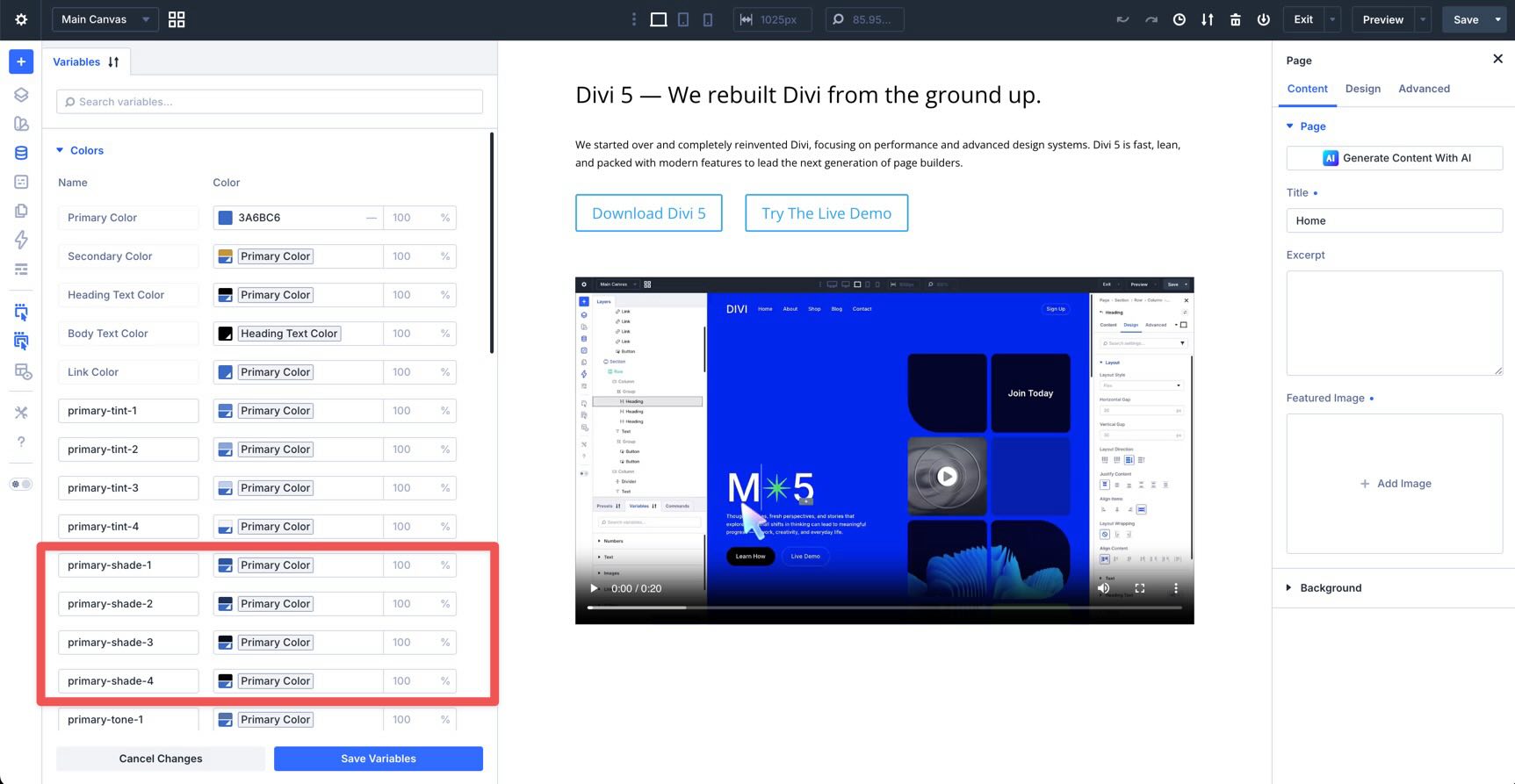Click the trash icon in top bar
Viewport: 1515px width, 784px height.
coord(1236,19)
